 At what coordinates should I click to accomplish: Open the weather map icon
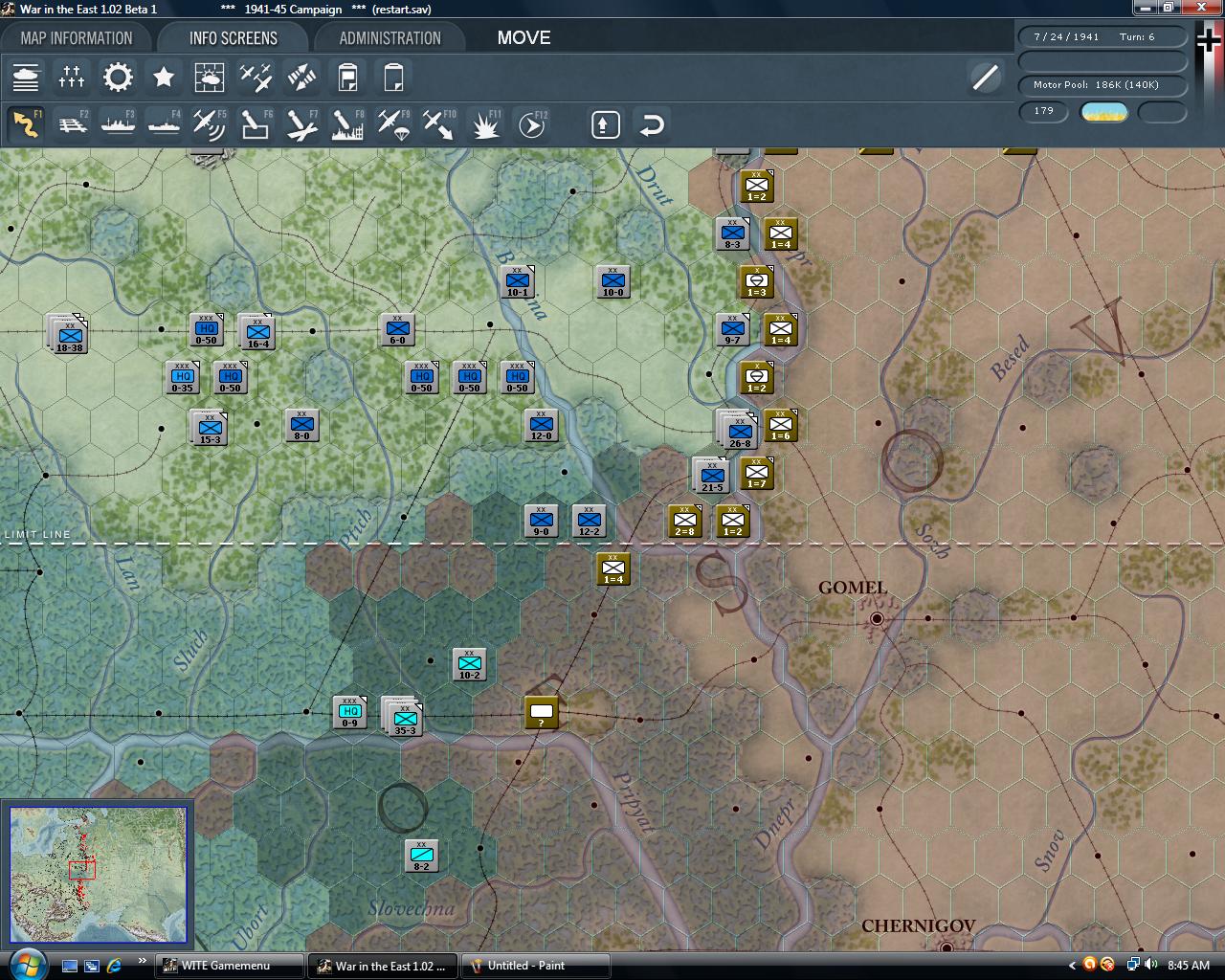210,78
